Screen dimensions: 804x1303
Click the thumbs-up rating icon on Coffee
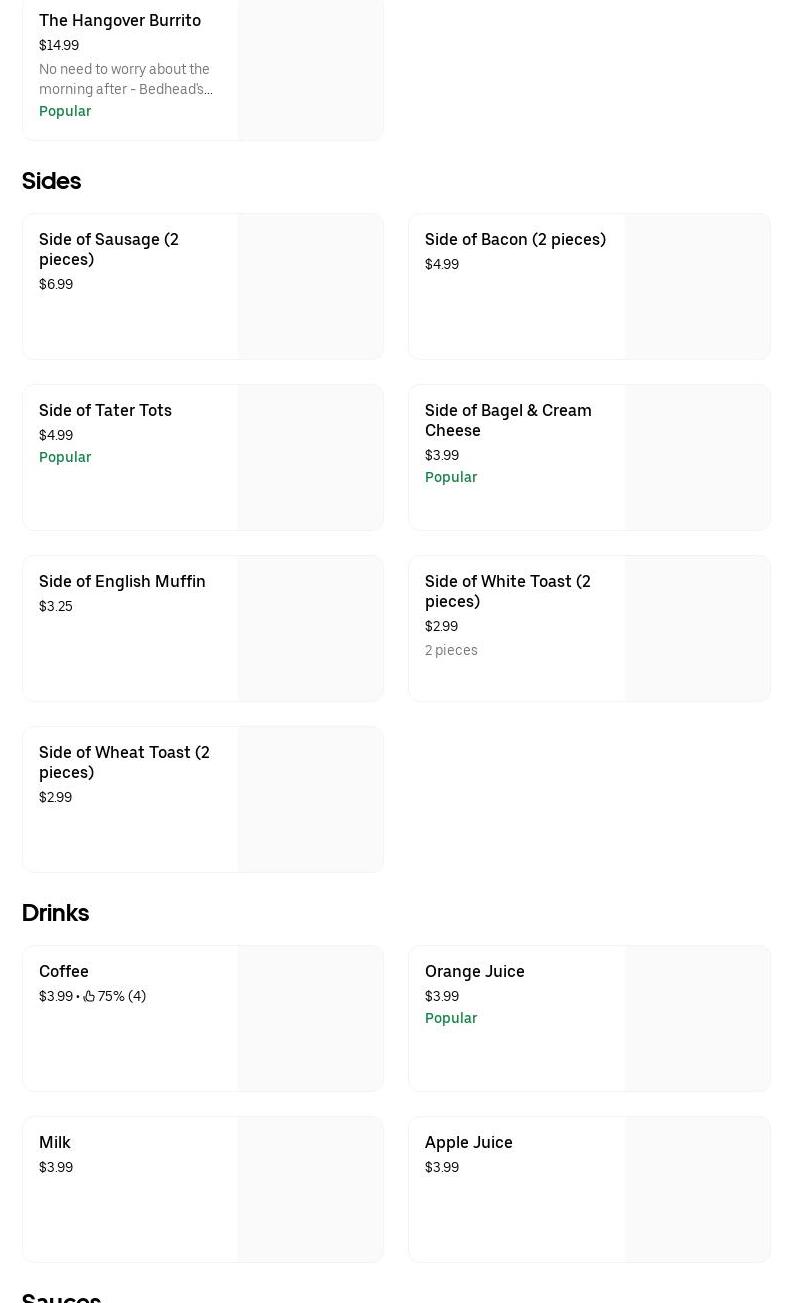tap(89, 996)
